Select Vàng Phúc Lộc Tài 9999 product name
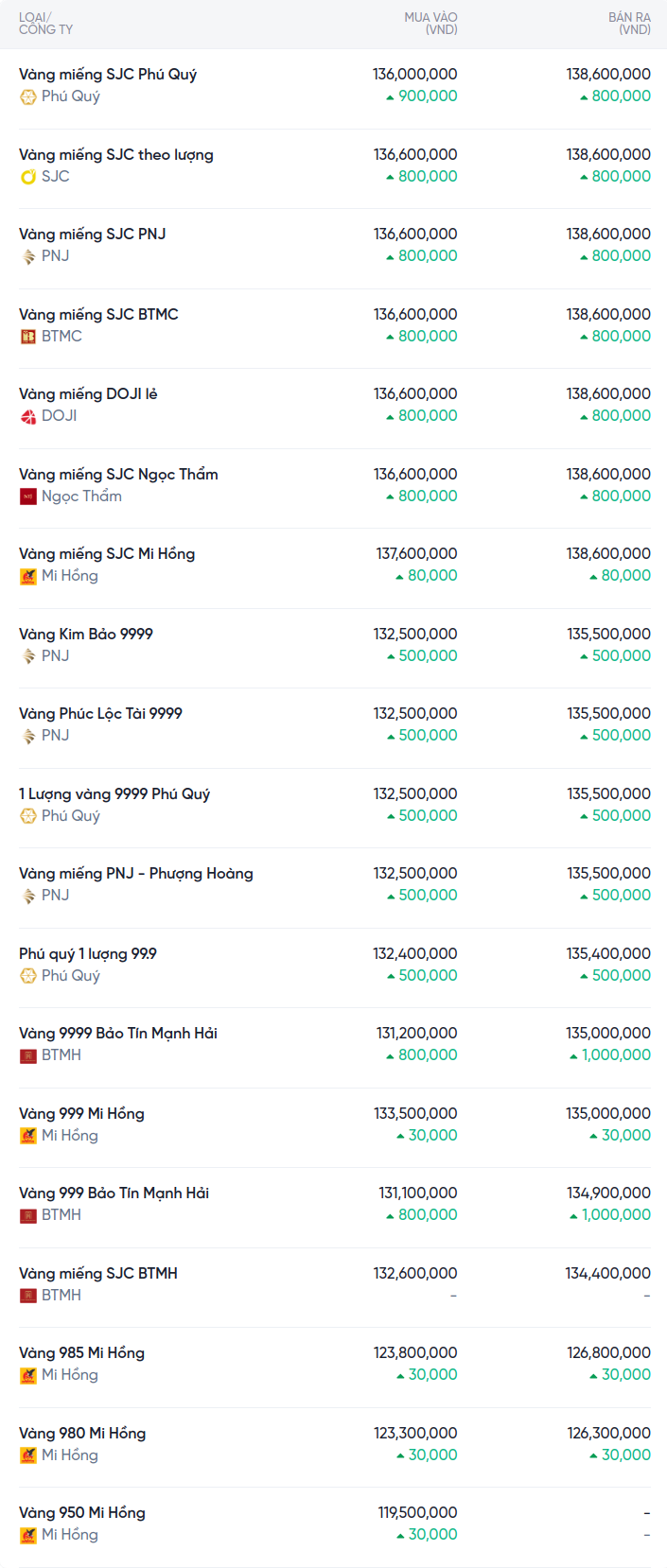667x1568 pixels. pos(100,714)
